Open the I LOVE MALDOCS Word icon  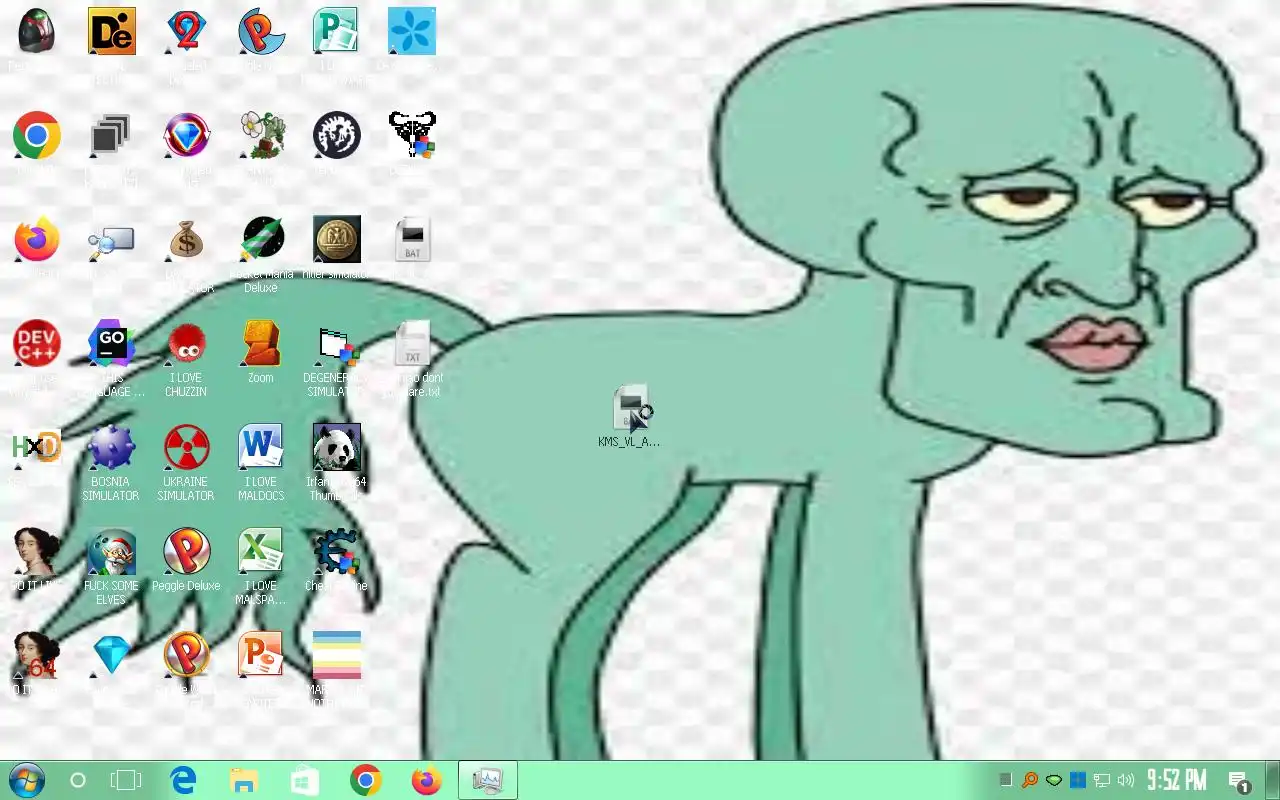(x=261, y=448)
